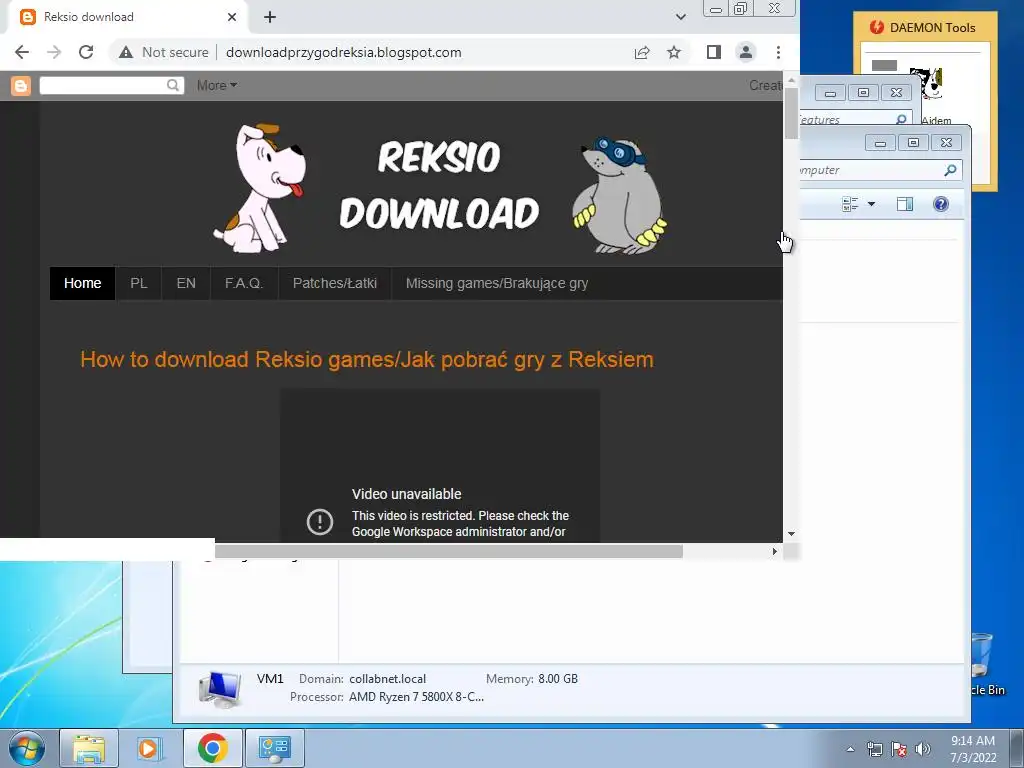Share this page from the address bar

pos(642,52)
